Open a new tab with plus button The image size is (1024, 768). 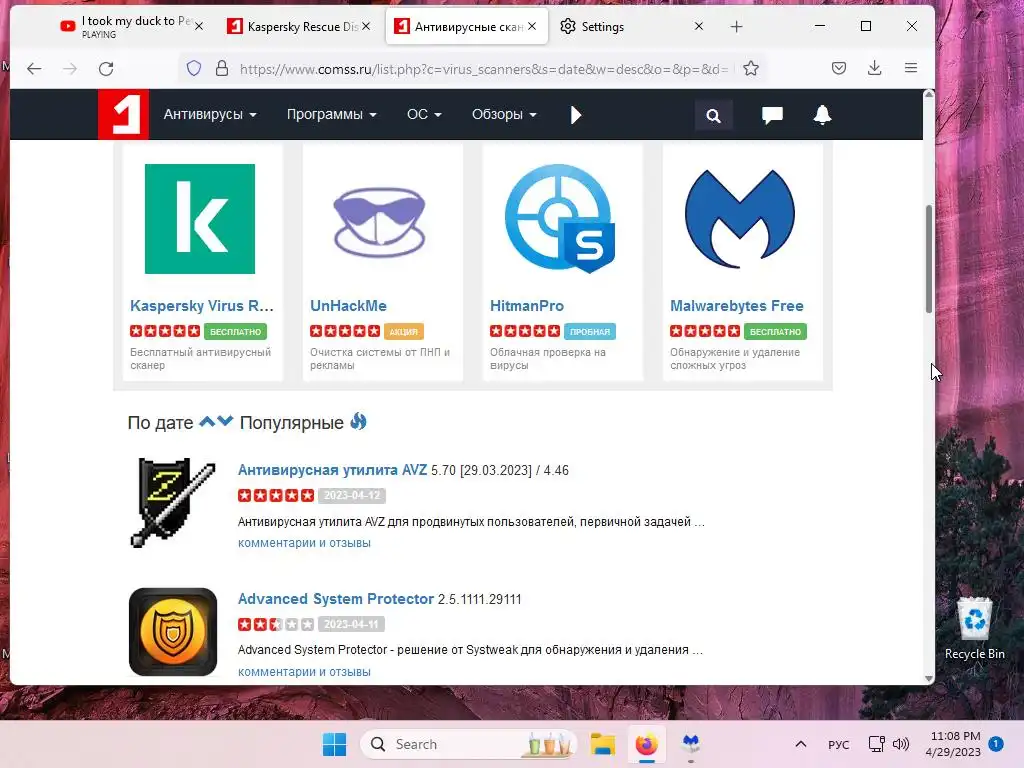coord(737,27)
